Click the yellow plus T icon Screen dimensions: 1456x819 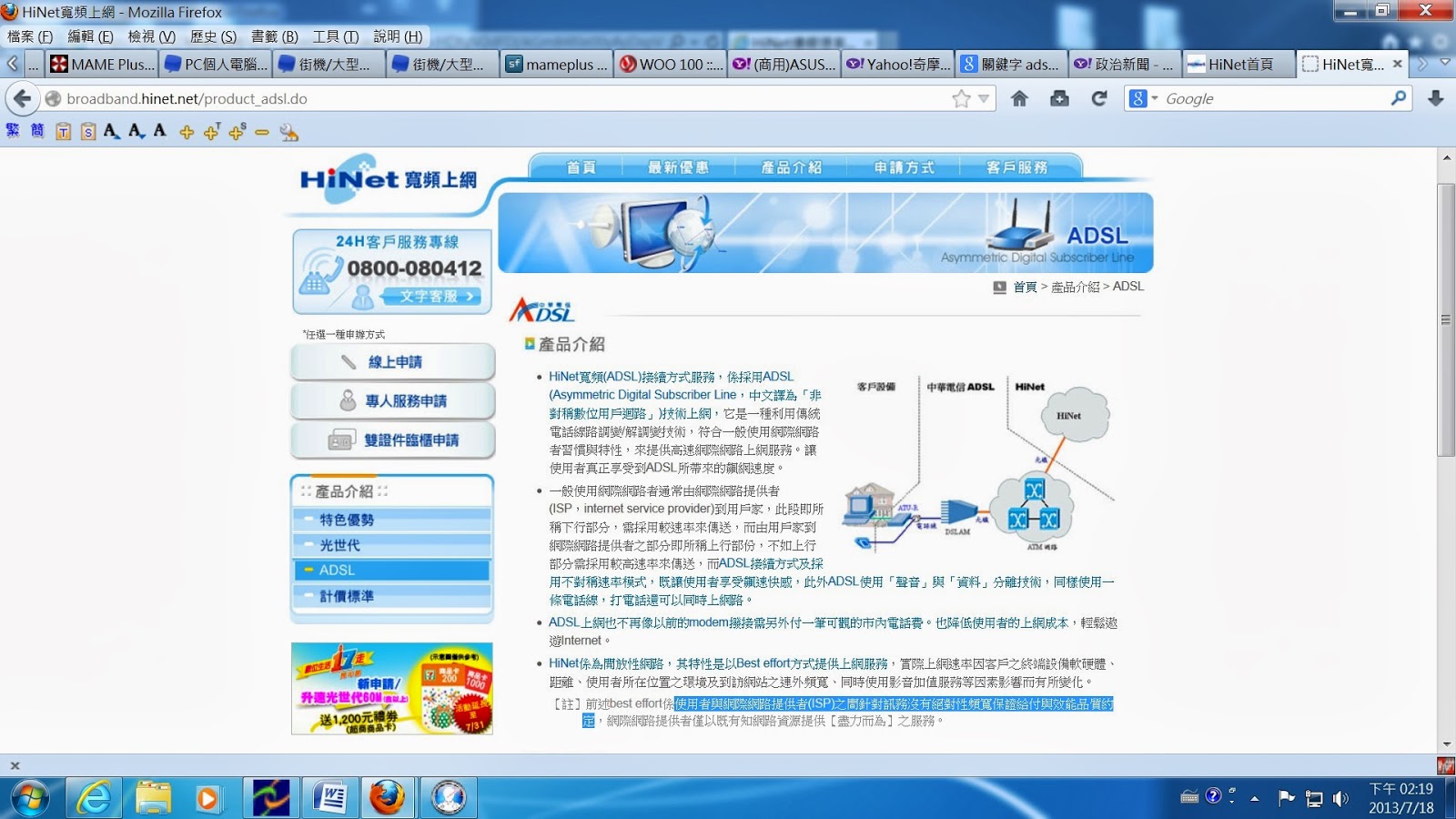212,132
